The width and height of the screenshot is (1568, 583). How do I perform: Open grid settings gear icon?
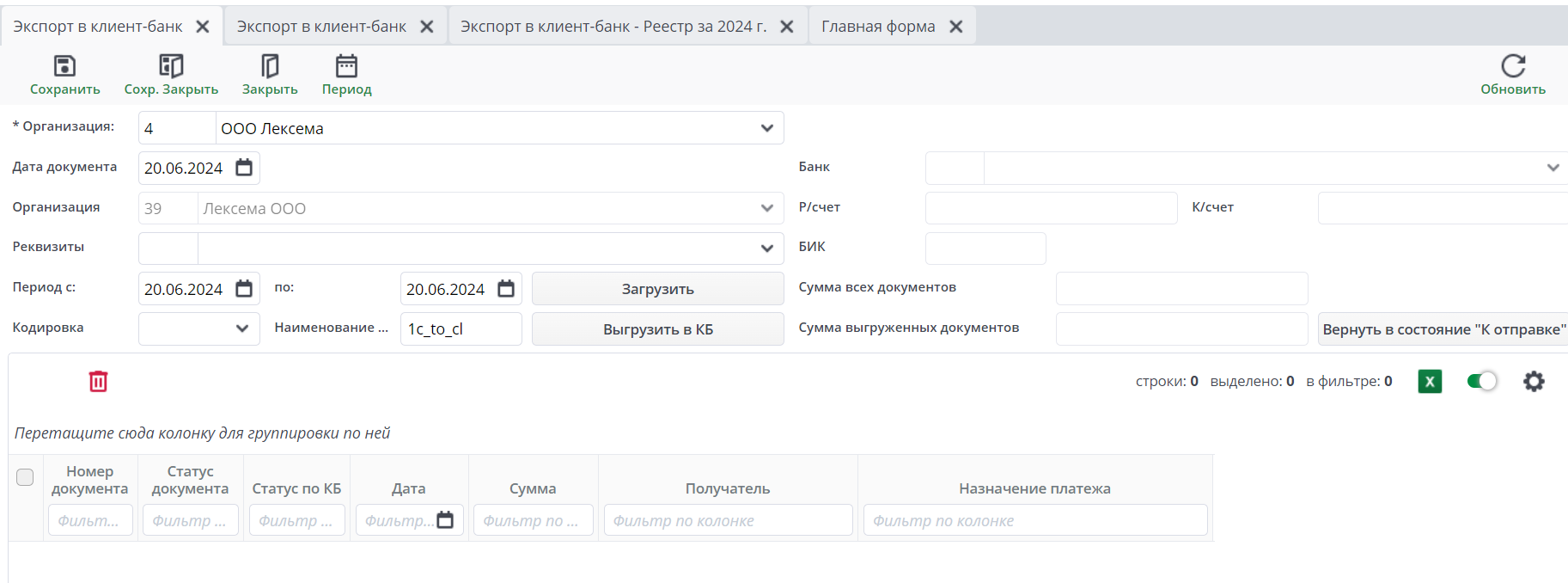click(x=1534, y=381)
